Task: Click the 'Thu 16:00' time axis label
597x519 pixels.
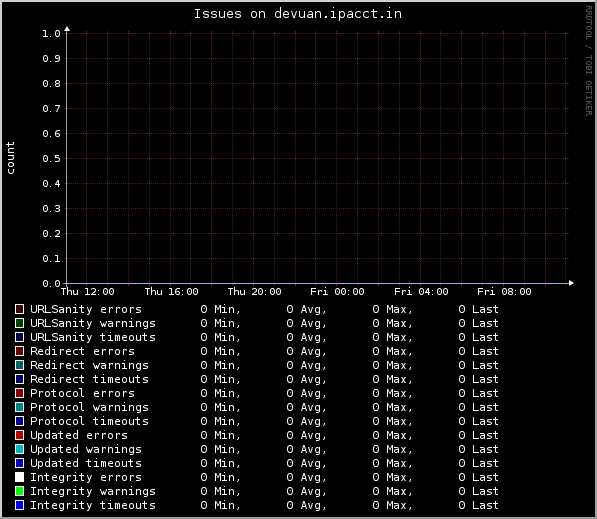Action: click(171, 292)
